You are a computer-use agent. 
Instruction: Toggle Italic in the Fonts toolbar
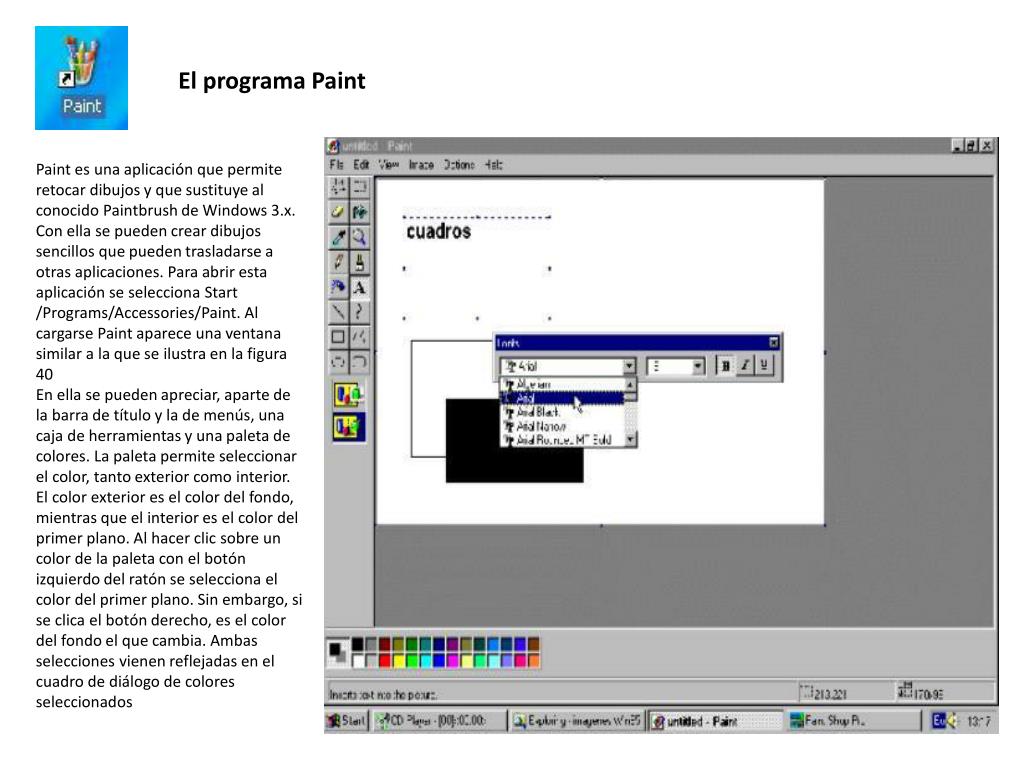tap(744, 366)
